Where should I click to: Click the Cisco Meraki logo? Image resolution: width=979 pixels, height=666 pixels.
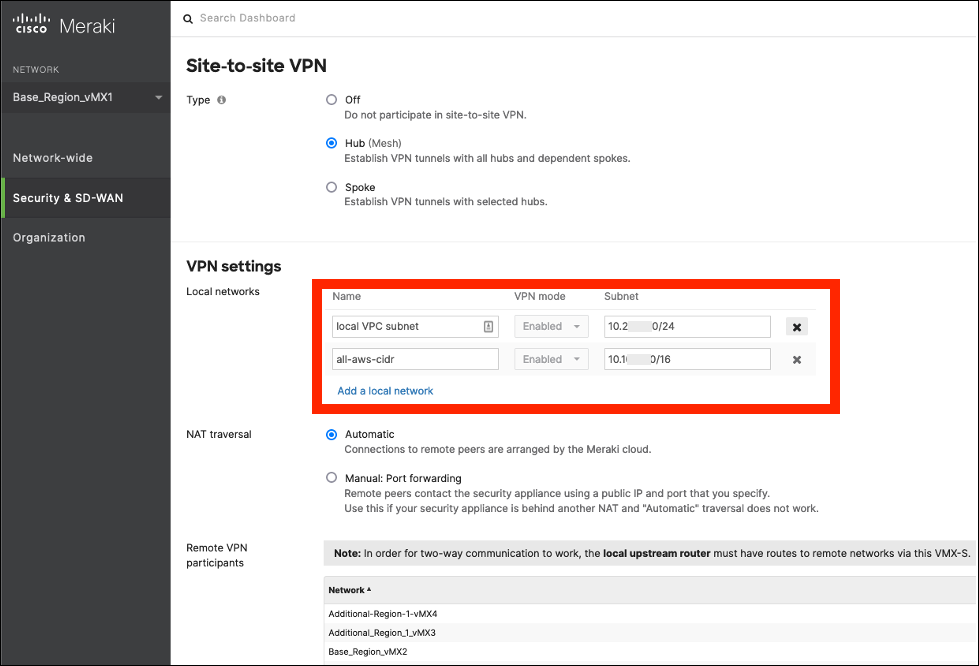[x=58, y=22]
